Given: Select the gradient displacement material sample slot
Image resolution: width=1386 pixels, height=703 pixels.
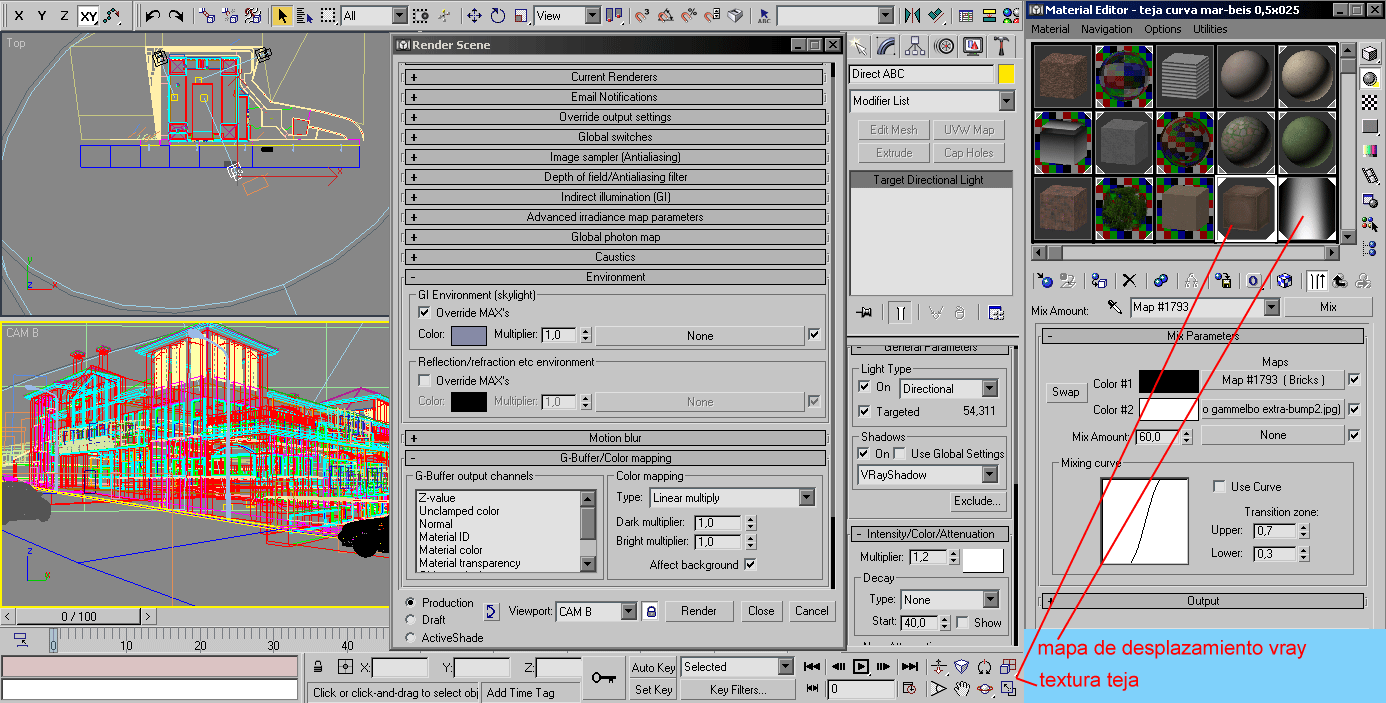Looking at the screenshot, I should [1308, 209].
